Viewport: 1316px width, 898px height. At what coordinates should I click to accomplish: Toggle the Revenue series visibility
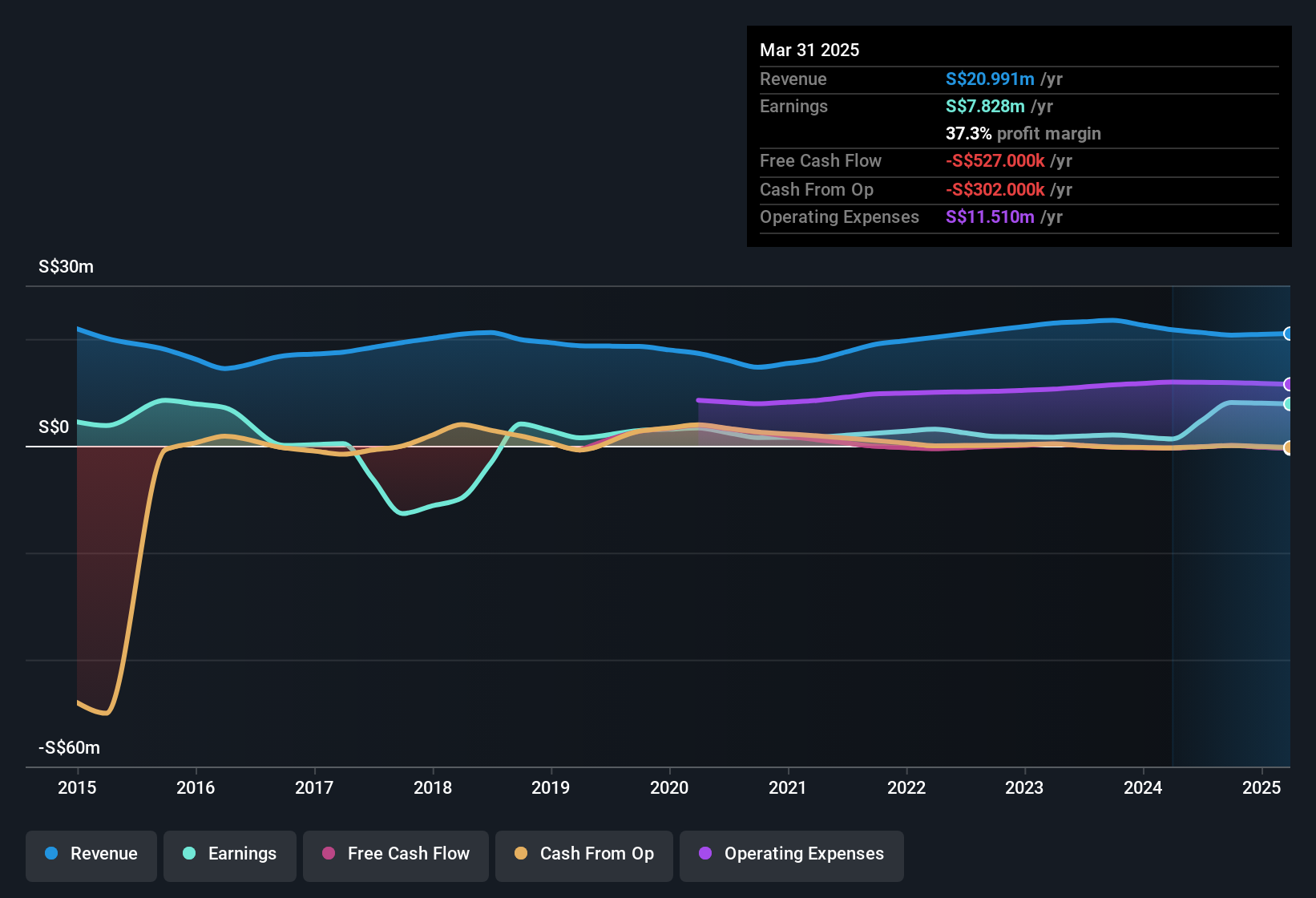click(x=91, y=854)
